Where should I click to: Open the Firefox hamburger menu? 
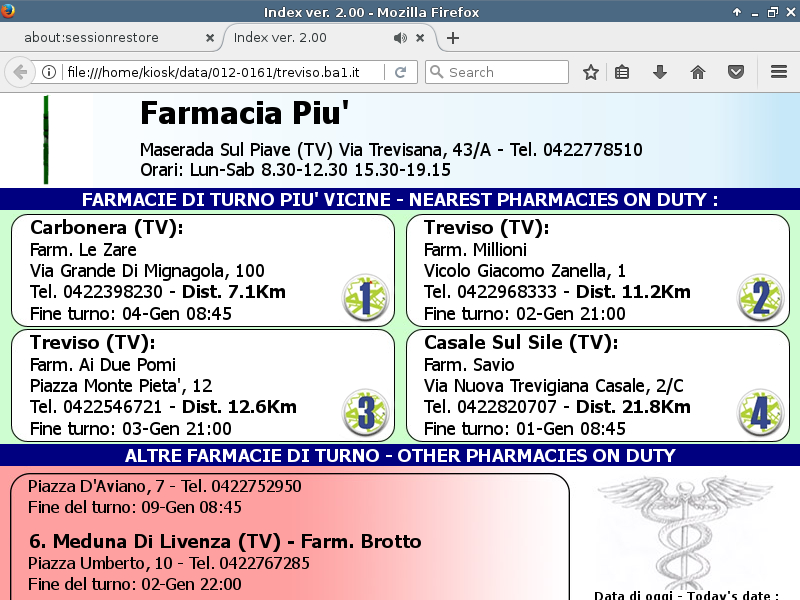(779, 72)
